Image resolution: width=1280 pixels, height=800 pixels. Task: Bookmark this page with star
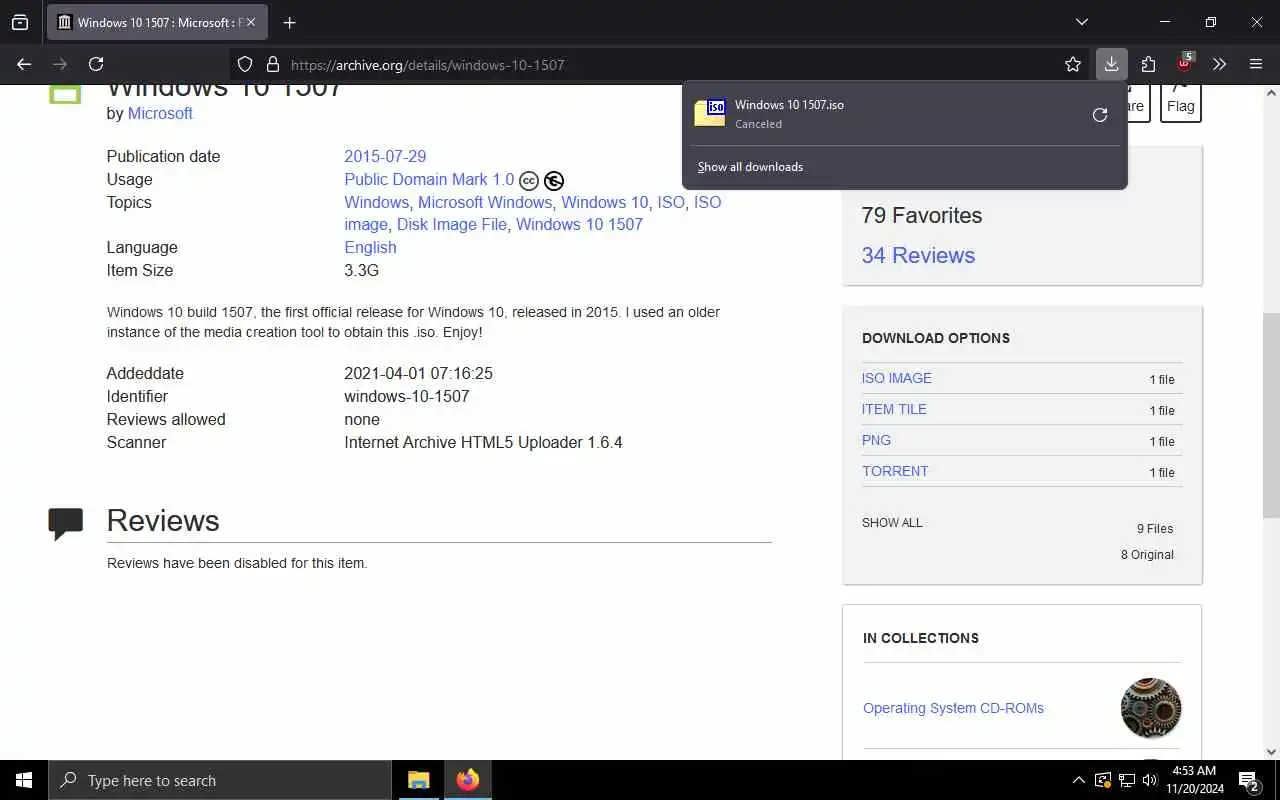point(1073,64)
